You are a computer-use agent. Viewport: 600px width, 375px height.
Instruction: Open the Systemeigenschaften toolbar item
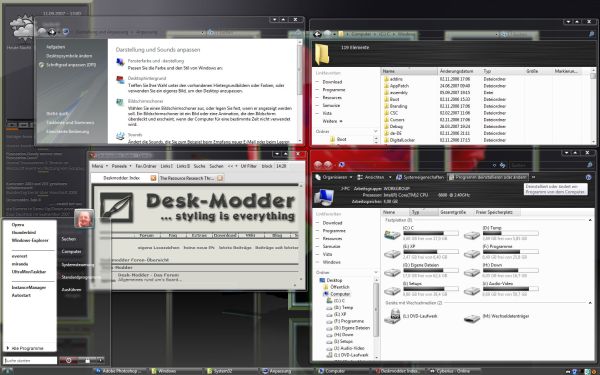click(420, 177)
